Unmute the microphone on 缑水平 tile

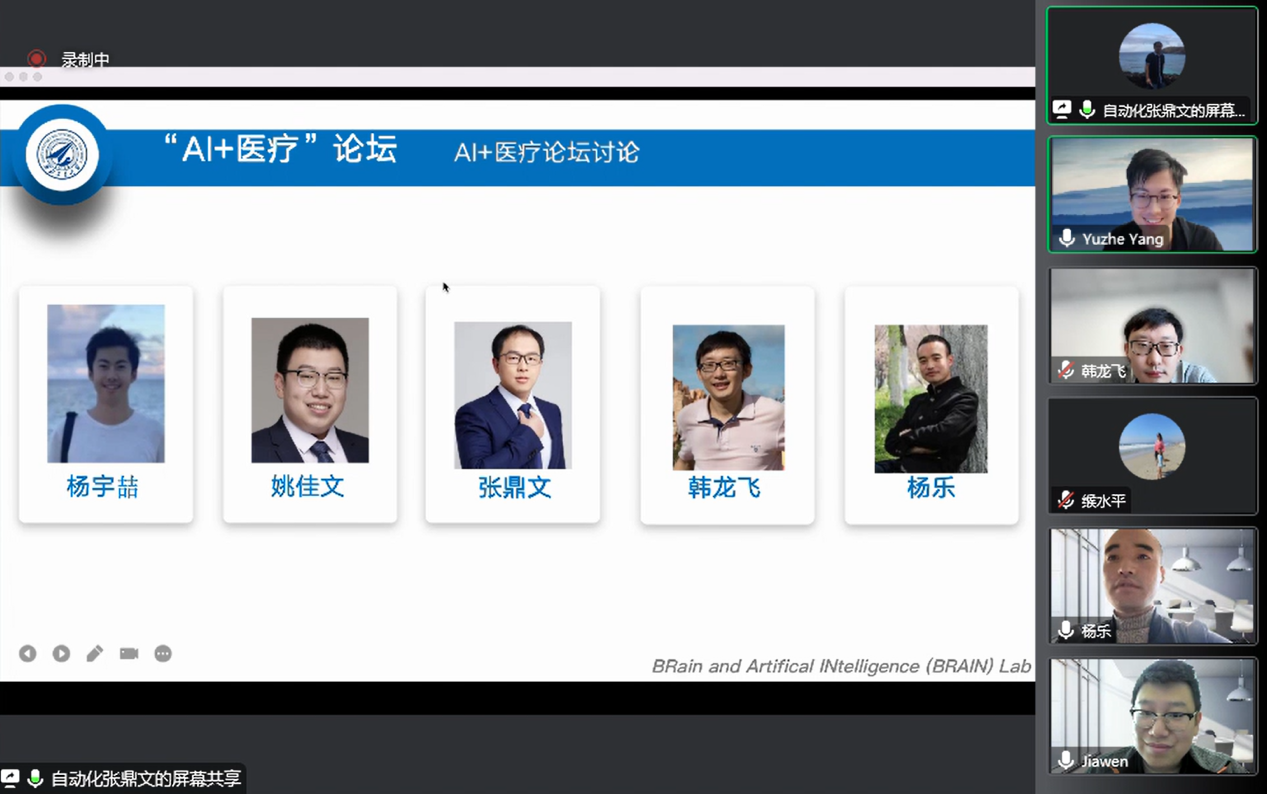coord(1067,501)
